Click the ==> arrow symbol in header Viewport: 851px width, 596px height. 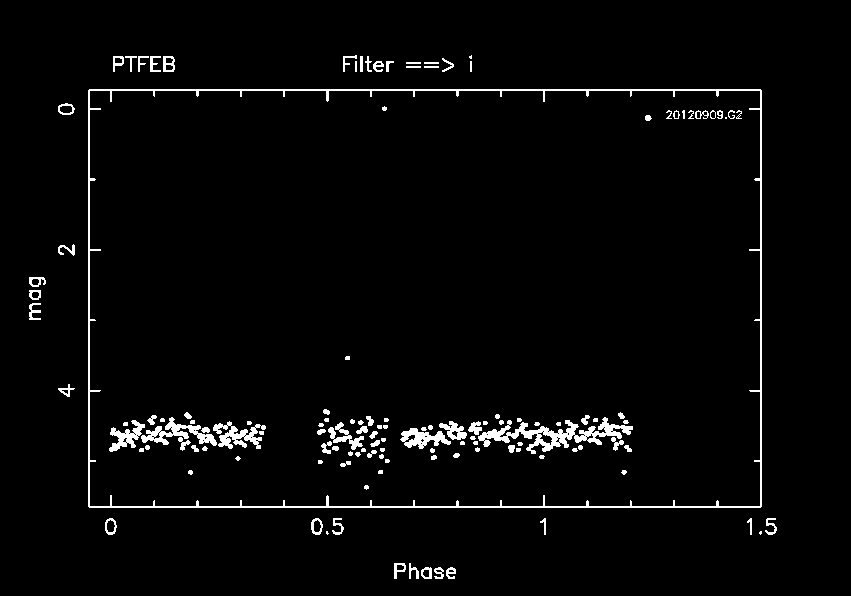tap(430, 66)
